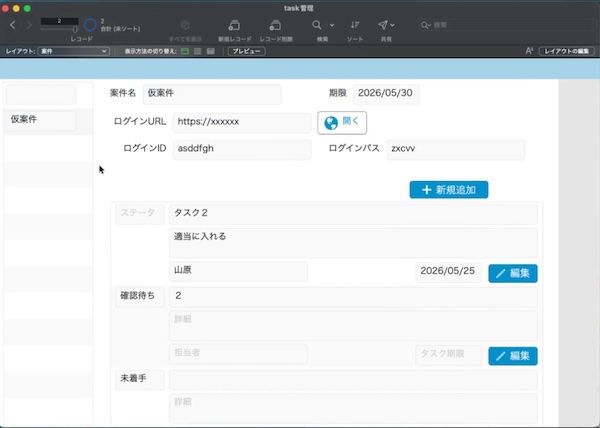Open the layout (レイアウト) dropdown menu
The image size is (600, 428).
(x=73, y=51)
